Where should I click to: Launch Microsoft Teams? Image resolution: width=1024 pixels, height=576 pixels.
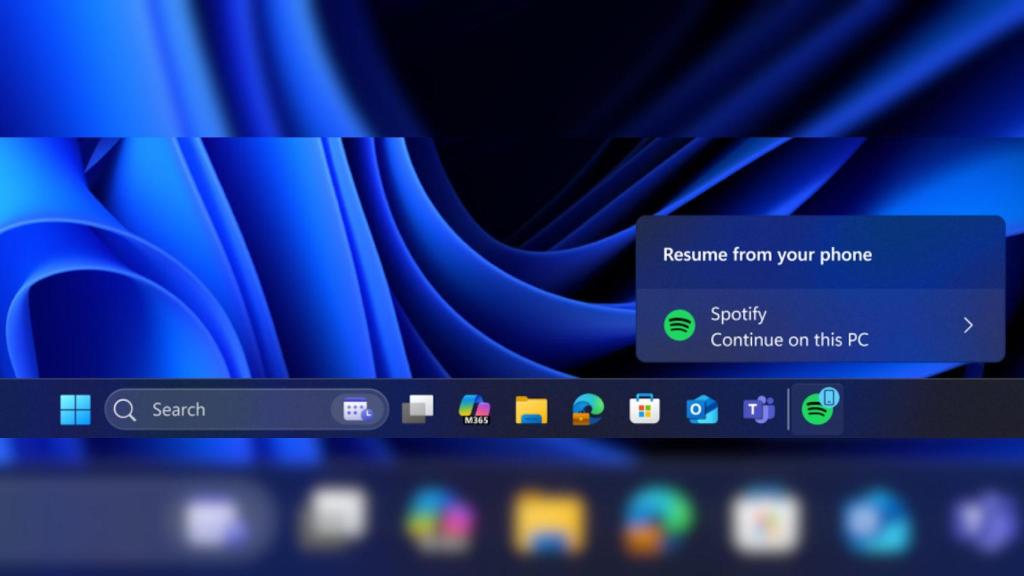(x=760, y=409)
